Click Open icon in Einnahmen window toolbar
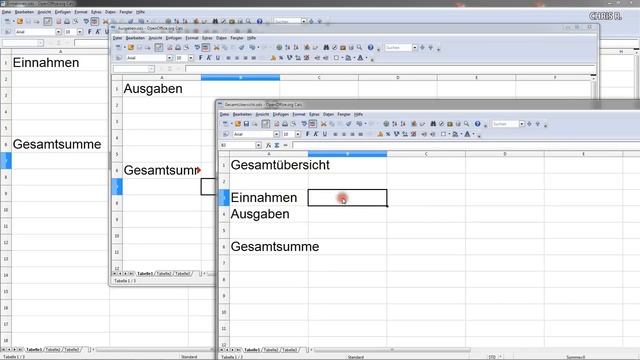The width and height of the screenshot is (640, 360). (x=20, y=21)
